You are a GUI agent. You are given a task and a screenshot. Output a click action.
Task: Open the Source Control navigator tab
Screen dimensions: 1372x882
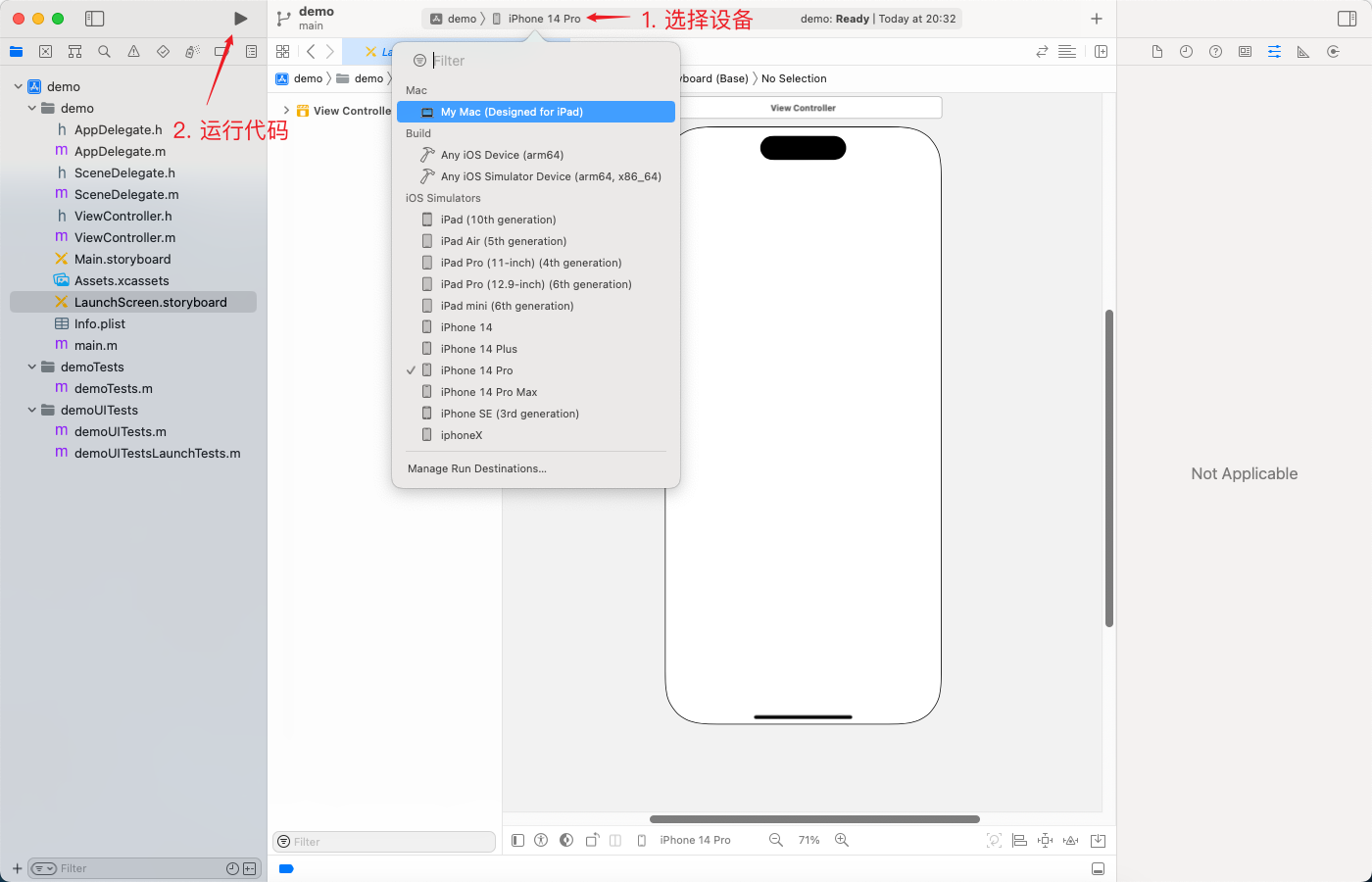(x=45, y=52)
